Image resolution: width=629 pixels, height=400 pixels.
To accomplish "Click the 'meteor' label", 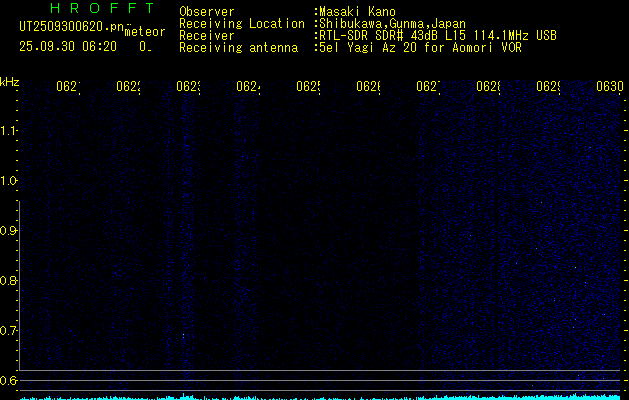I will click(x=145, y=32).
